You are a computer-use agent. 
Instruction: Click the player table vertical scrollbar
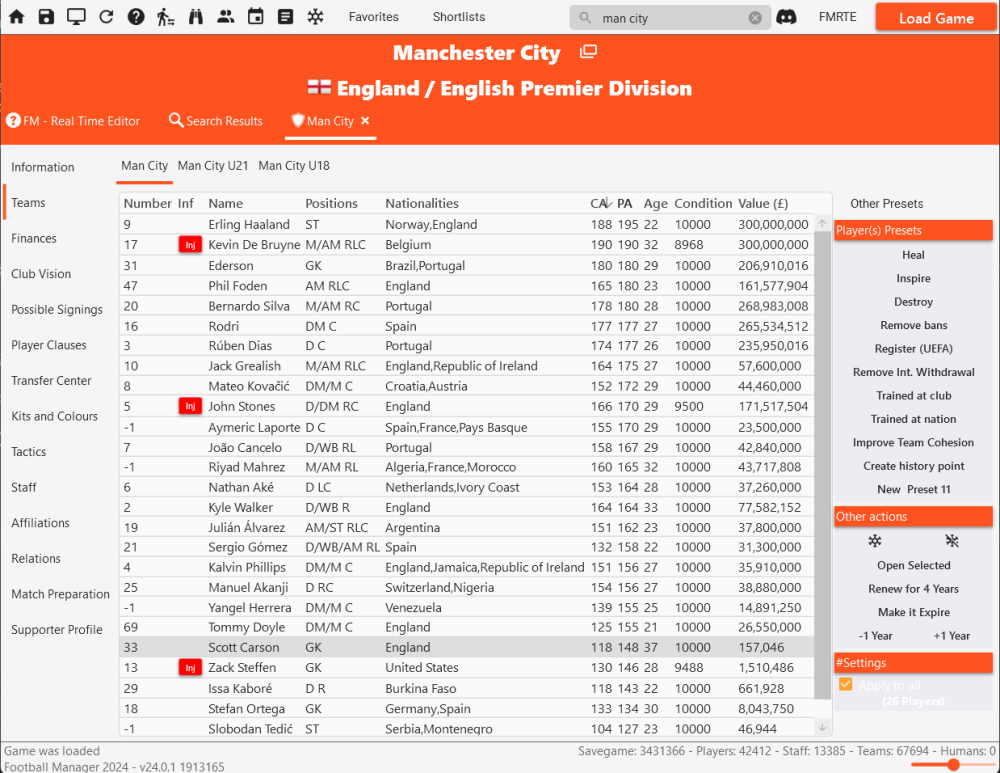point(822,465)
